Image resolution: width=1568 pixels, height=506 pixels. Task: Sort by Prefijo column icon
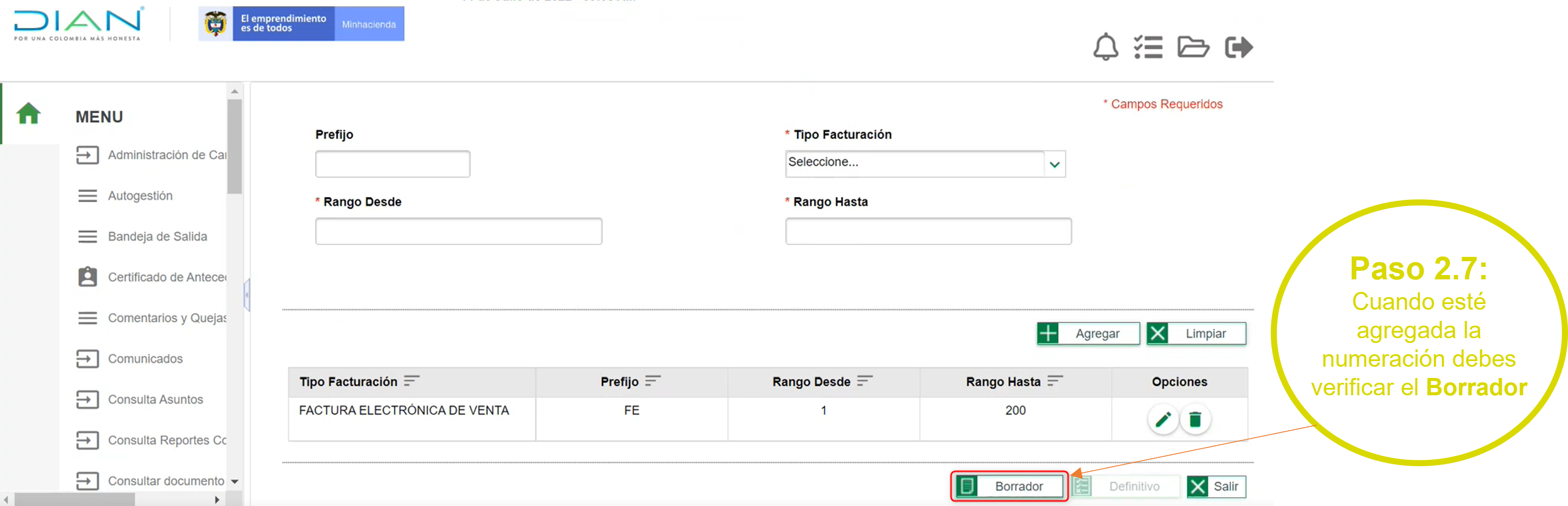point(652,381)
